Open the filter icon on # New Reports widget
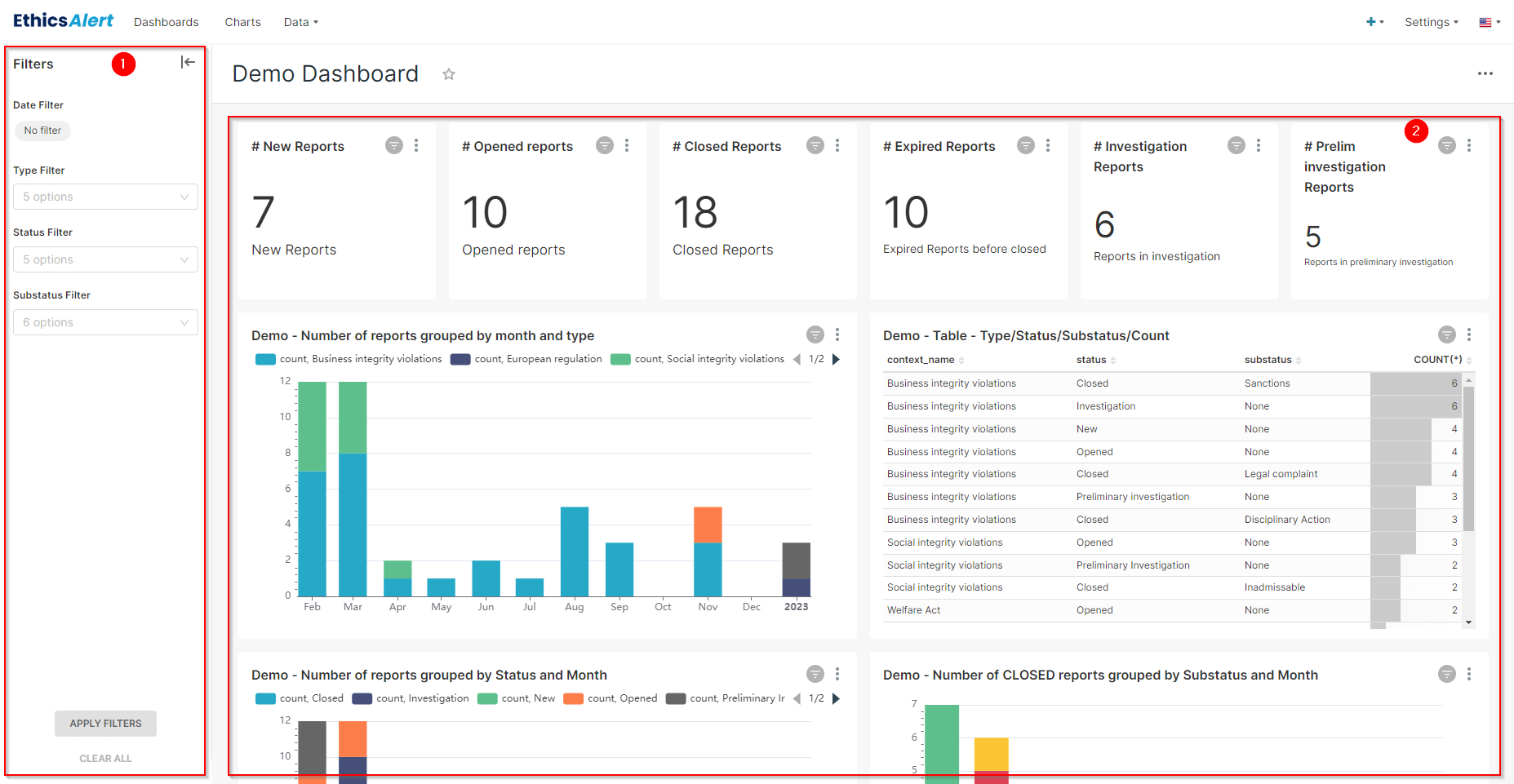Image resolution: width=1514 pixels, height=784 pixels. pyautogui.click(x=394, y=145)
